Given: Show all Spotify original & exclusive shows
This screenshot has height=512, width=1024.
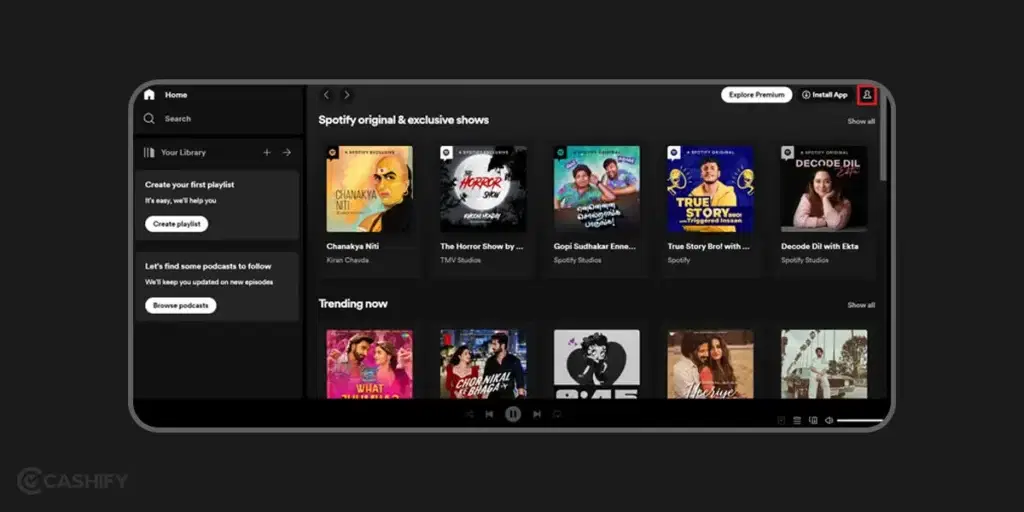Looking at the screenshot, I should coord(861,121).
